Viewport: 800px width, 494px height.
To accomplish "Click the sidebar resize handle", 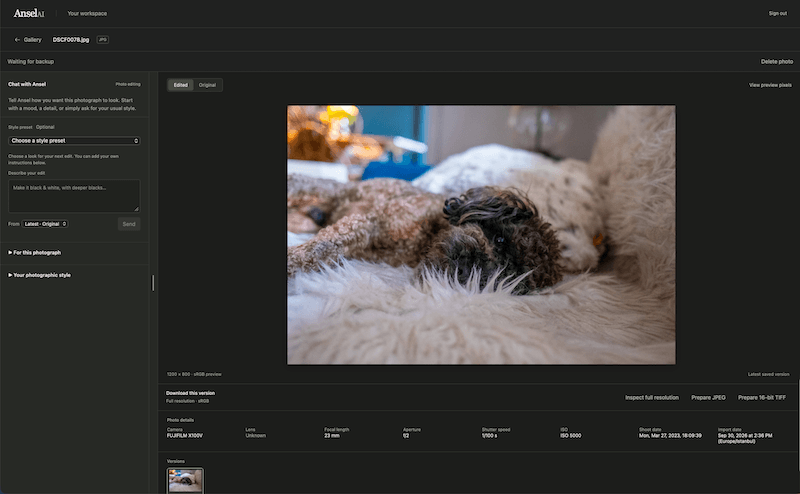I will (x=153, y=283).
